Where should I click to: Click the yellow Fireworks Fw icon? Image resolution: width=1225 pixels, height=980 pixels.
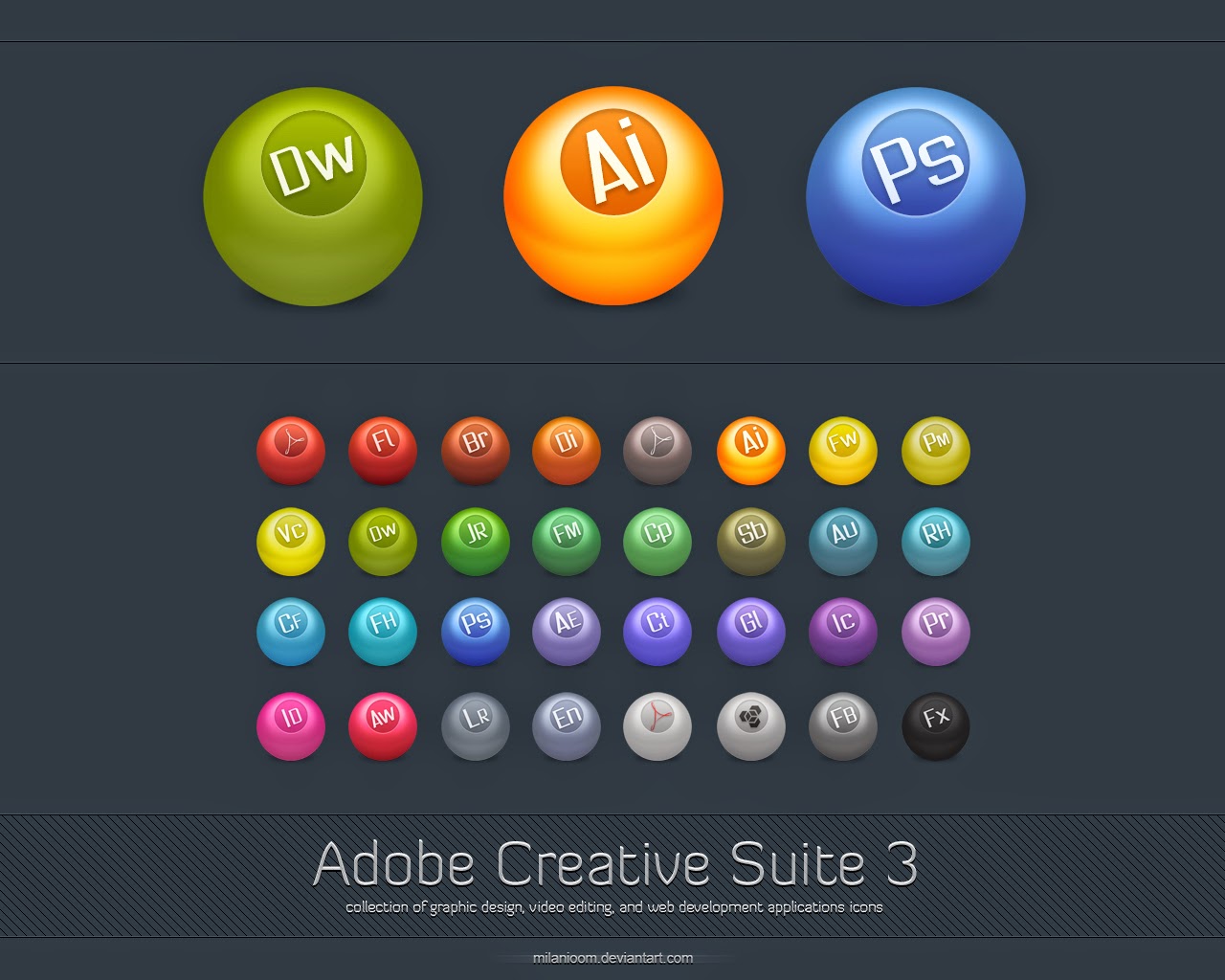click(x=843, y=450)
